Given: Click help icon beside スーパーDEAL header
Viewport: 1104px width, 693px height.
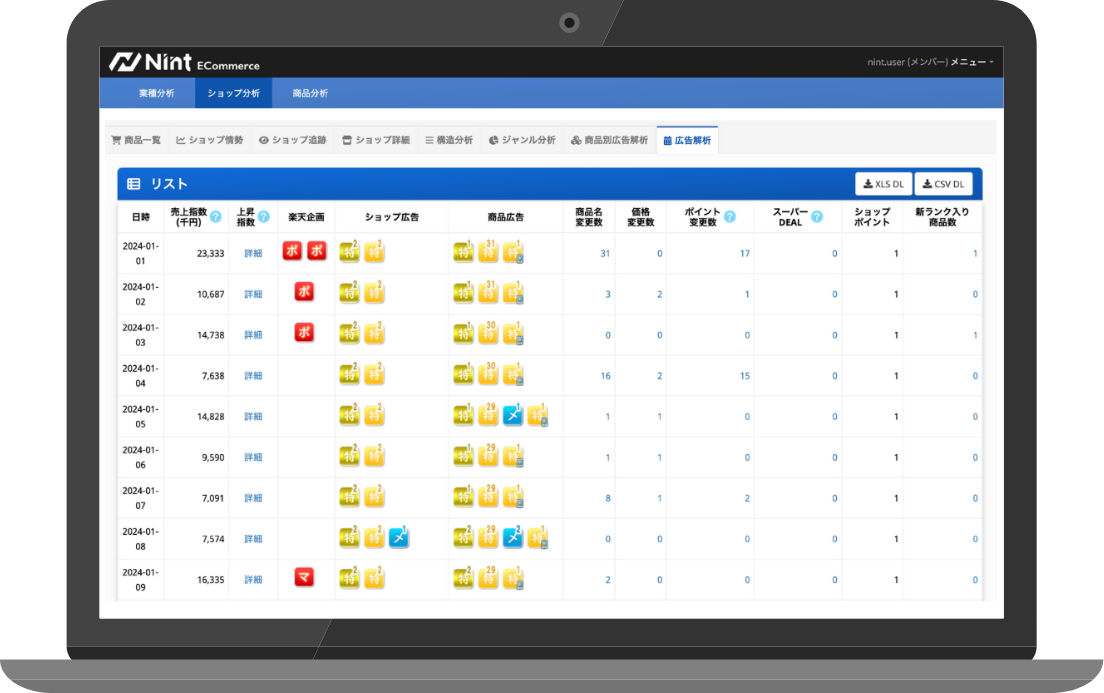Looking at the screenshot, I should click(x=817, y=217).
